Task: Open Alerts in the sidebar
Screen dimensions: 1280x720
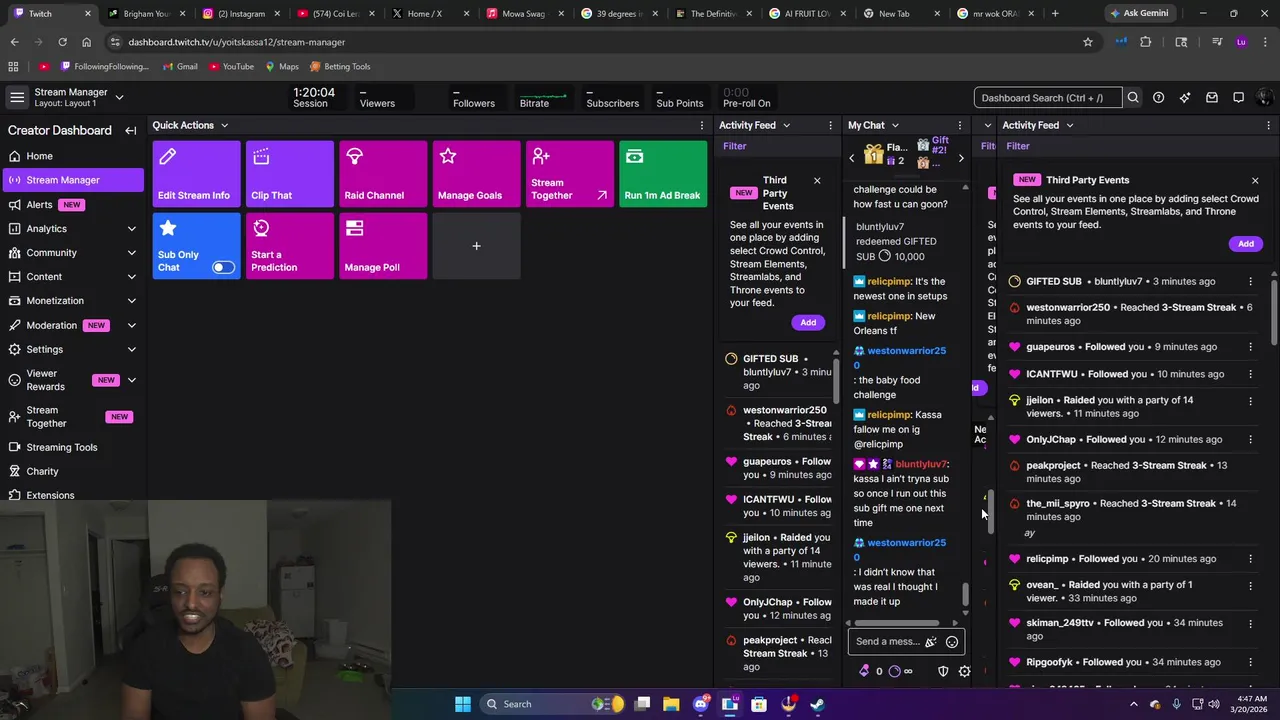Action: 72,205
